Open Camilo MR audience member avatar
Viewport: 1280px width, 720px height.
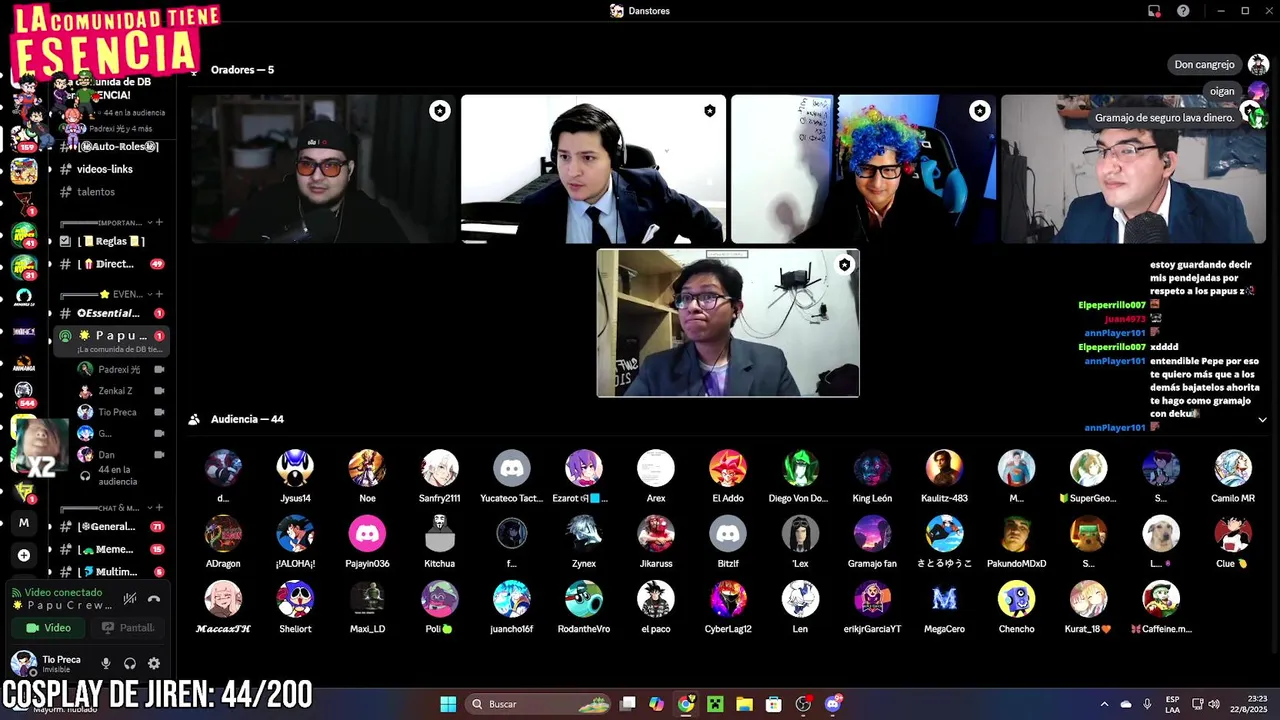coord(1233,468)
